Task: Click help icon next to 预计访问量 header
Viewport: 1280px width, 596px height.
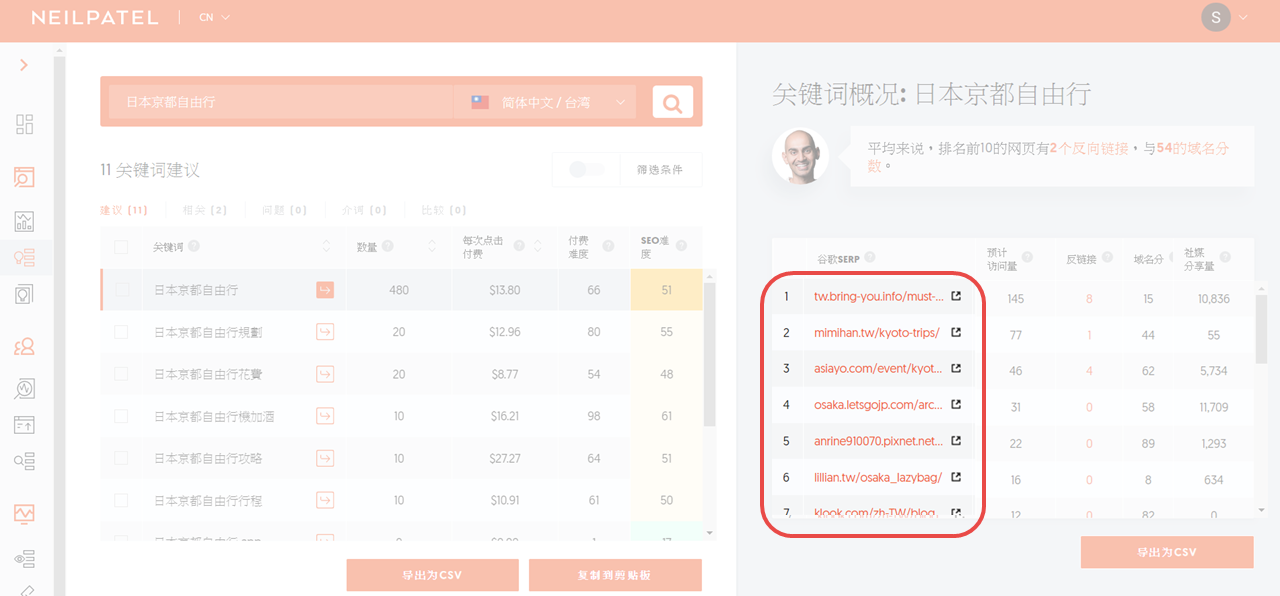Action: coord(1026,258)
